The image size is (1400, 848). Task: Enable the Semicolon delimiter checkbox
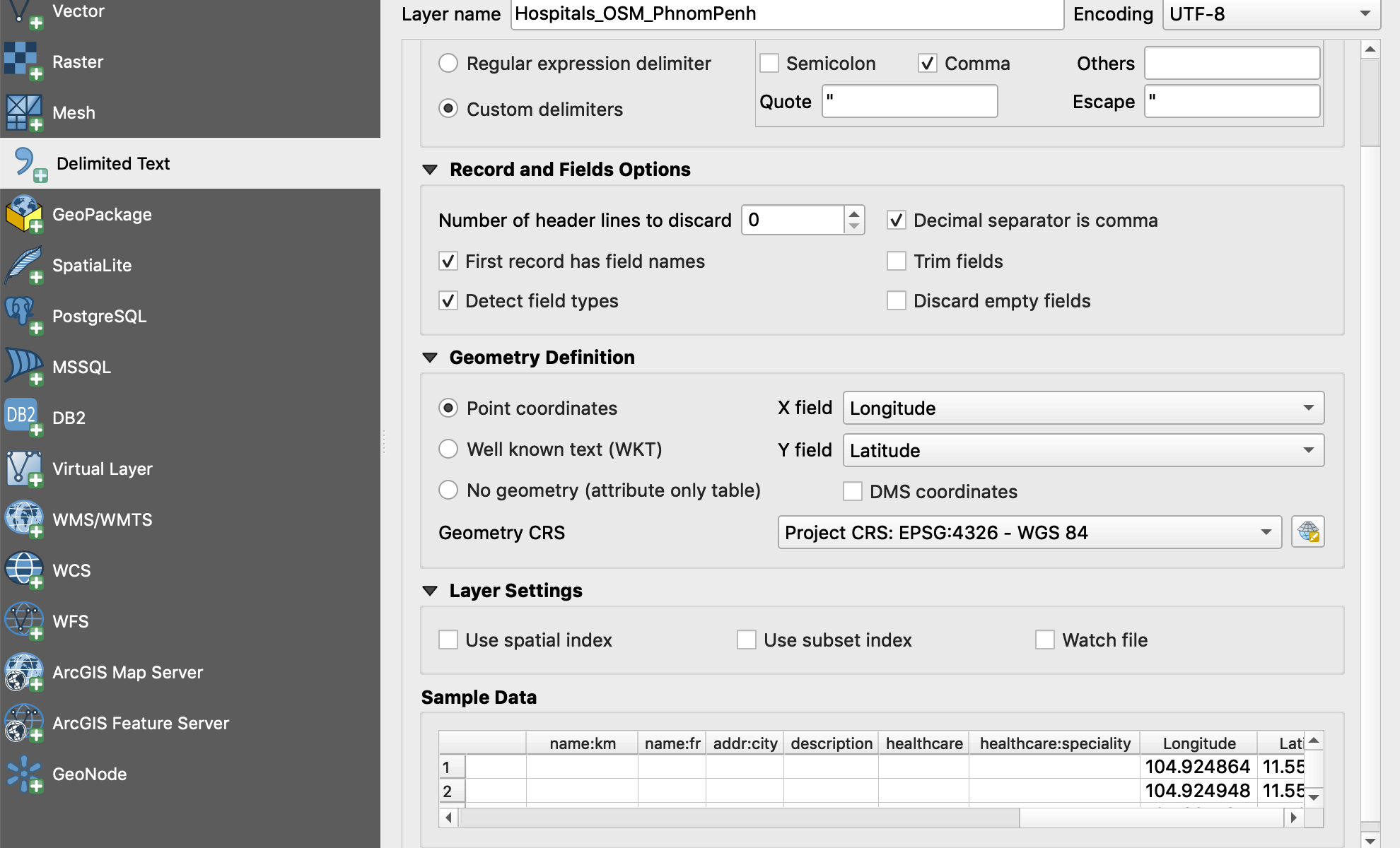coord(769,63)
